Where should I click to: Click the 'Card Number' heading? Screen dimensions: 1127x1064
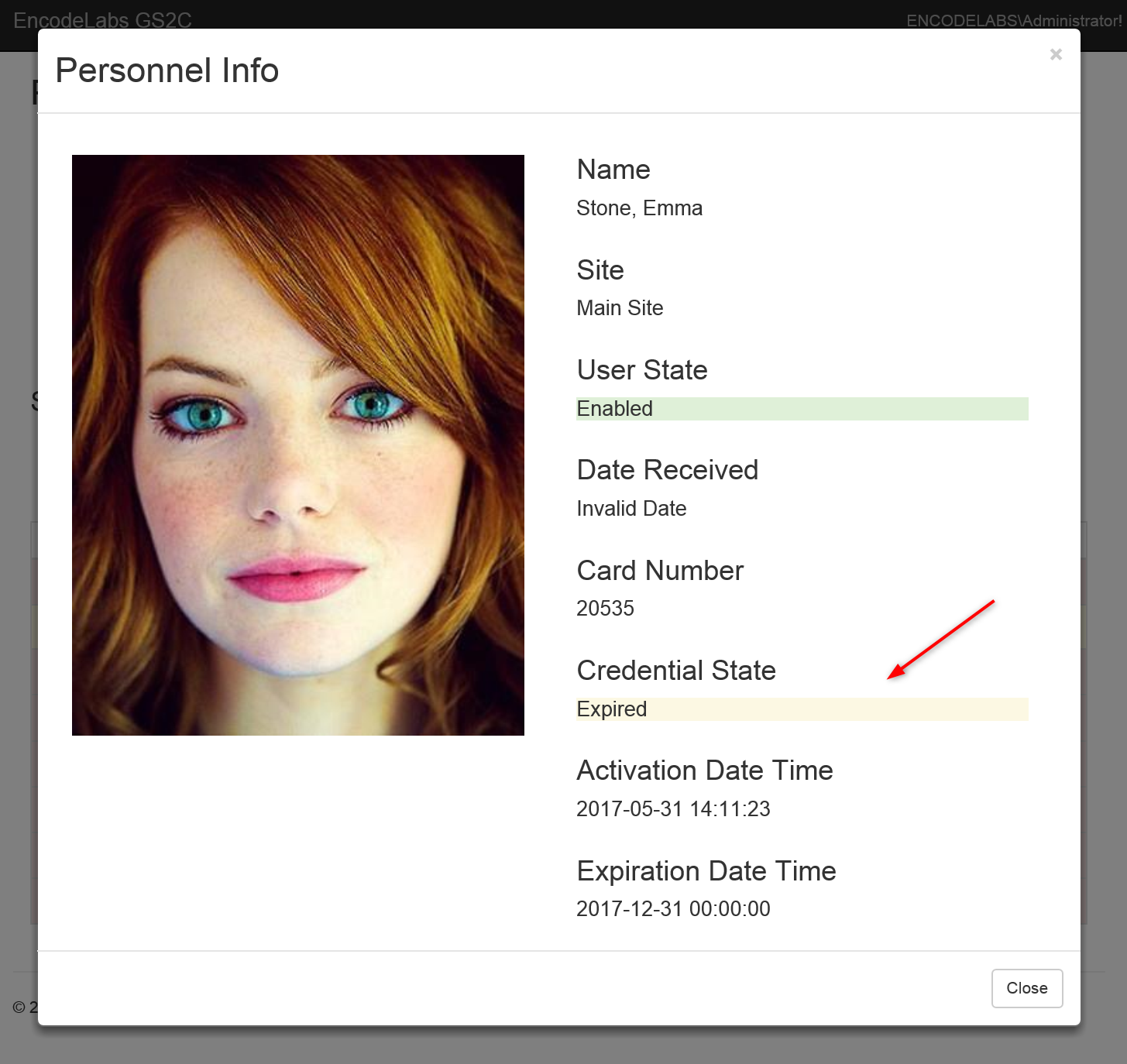point(661,571)
